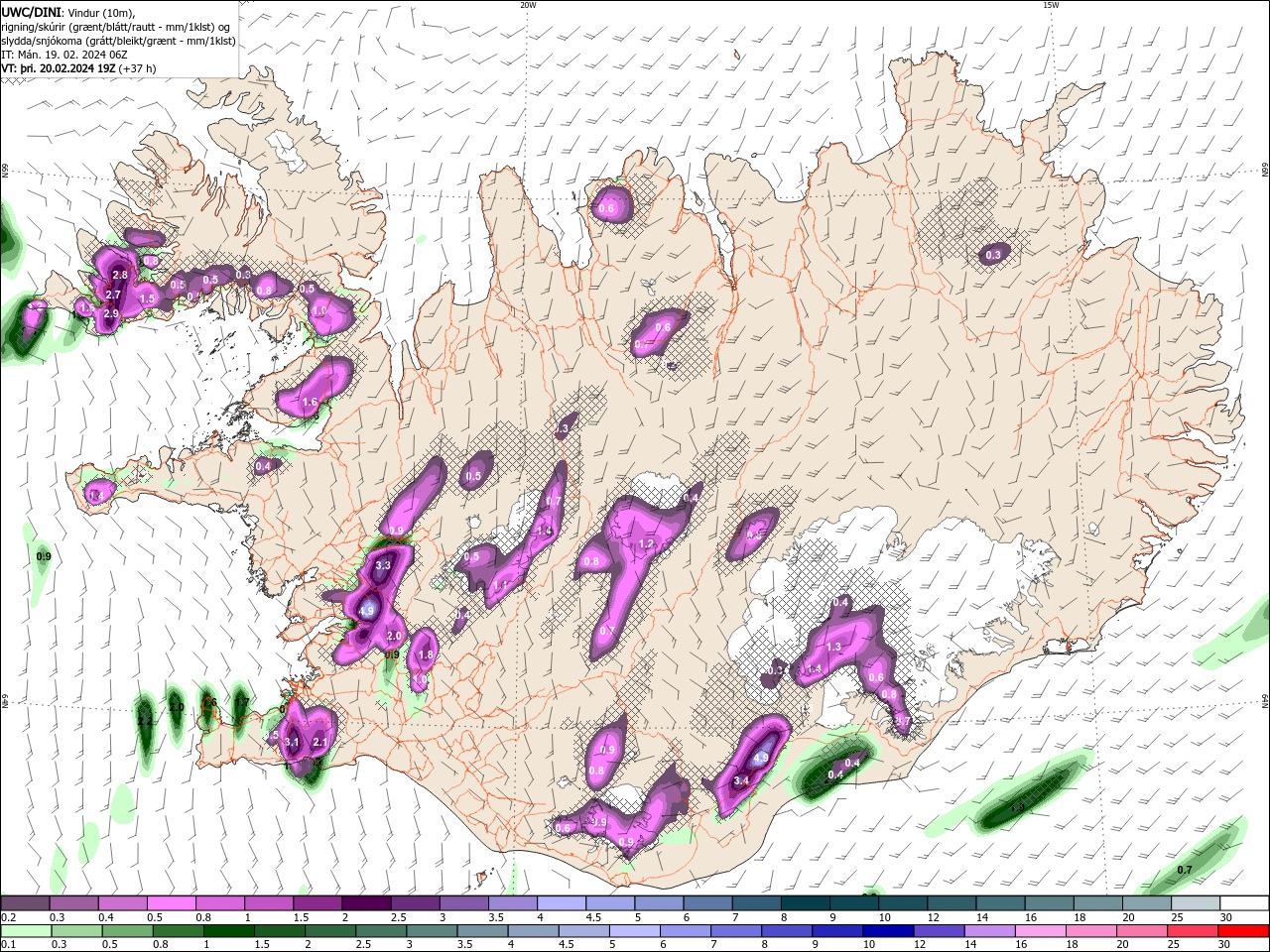This screenshot has width=1270, height=952.
Task: Pick the 4–4.5 lavender swatch in top legend
Action: point(562,903)
